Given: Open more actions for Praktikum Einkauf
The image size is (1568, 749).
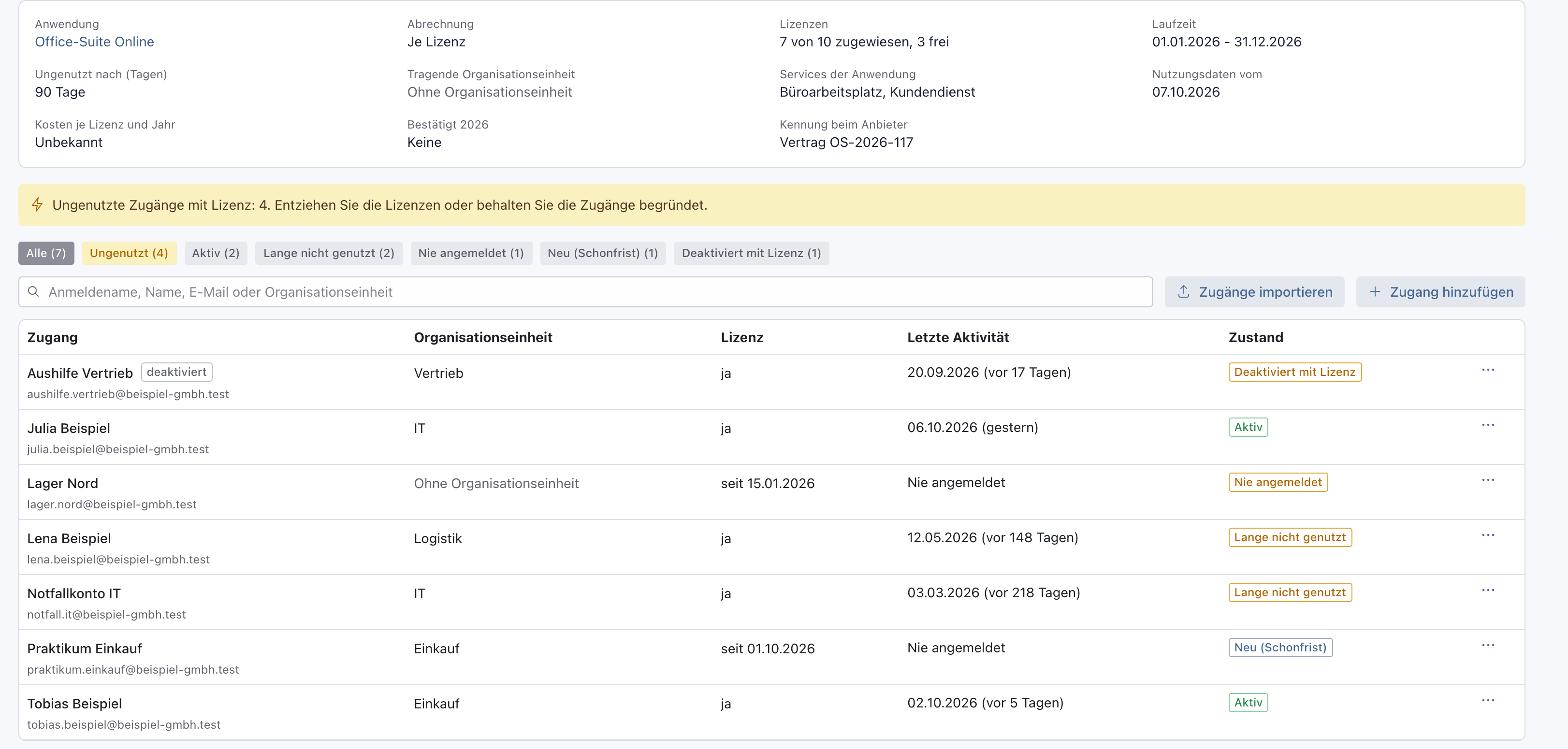Looking at the screenshot, I should click(1488, 645).
